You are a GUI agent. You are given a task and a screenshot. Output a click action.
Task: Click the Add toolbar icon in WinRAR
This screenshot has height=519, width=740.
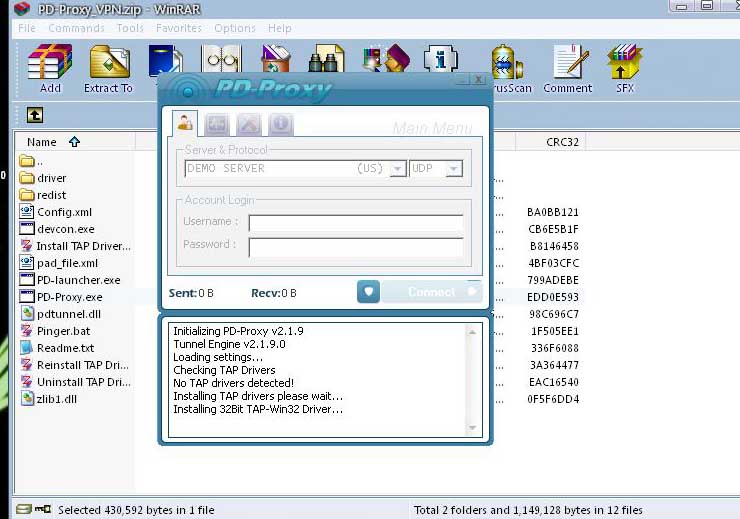pos(50,68)
